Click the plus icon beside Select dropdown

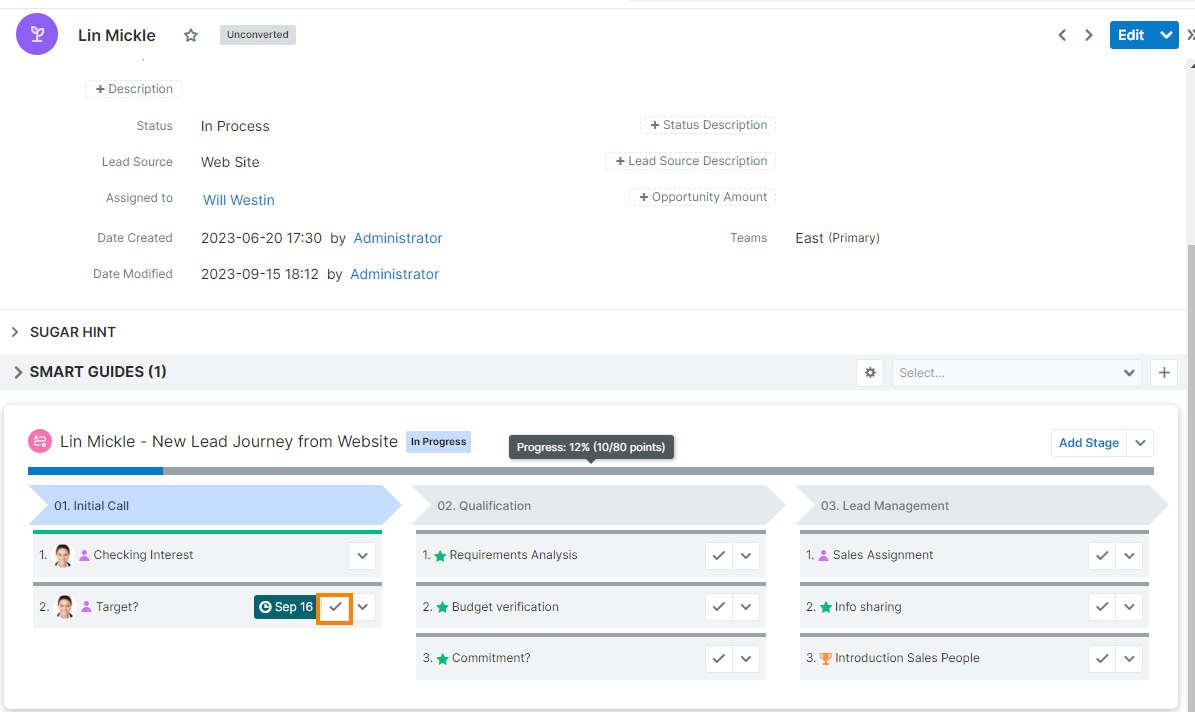pyautogui.click(x=1163, y=373)
